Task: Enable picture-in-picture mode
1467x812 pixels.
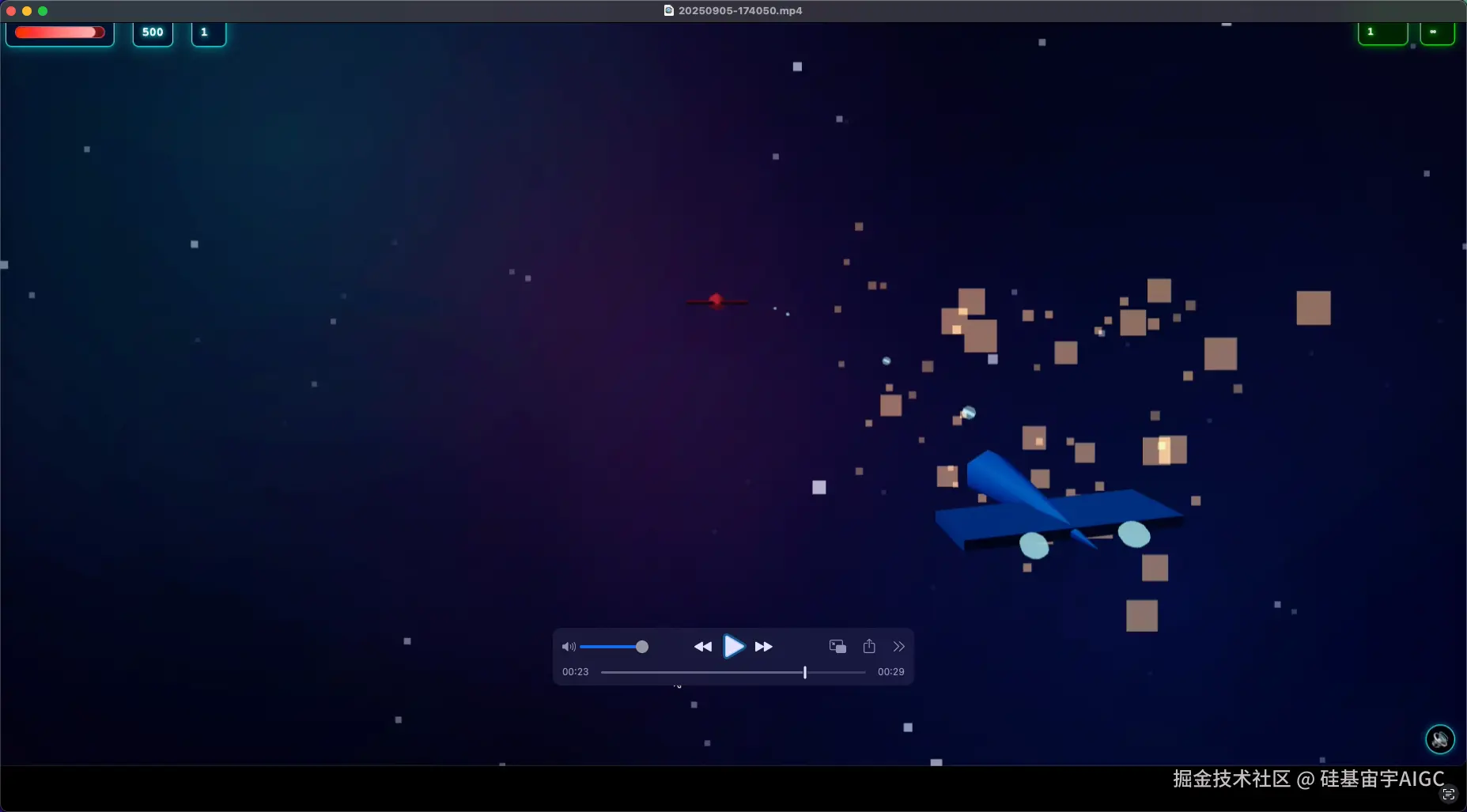Action: click(x=837, y=647)
